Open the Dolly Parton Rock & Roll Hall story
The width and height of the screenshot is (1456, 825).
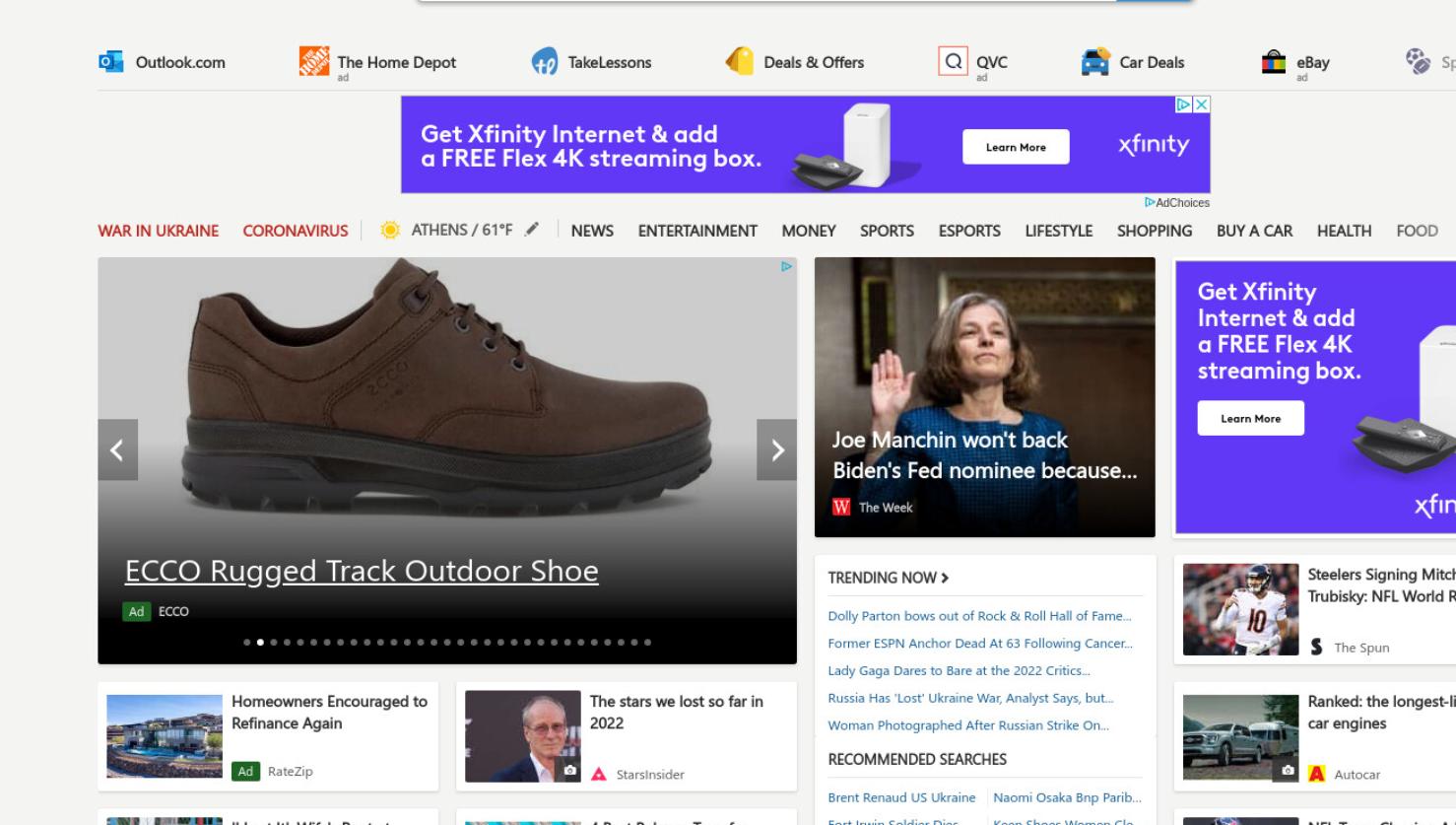[979, 616]
